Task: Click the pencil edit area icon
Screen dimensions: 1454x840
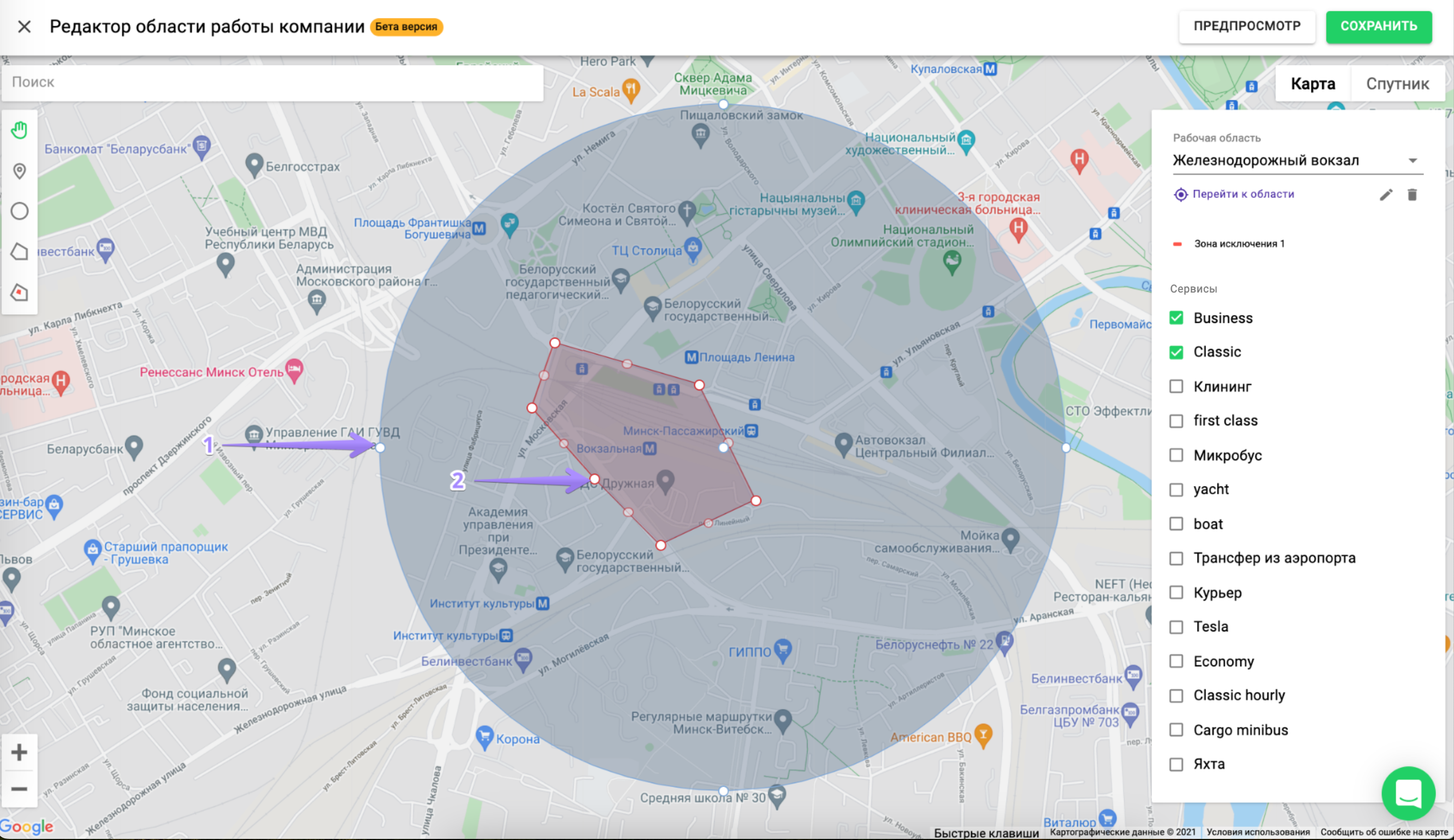Action: pos(1386,194)
